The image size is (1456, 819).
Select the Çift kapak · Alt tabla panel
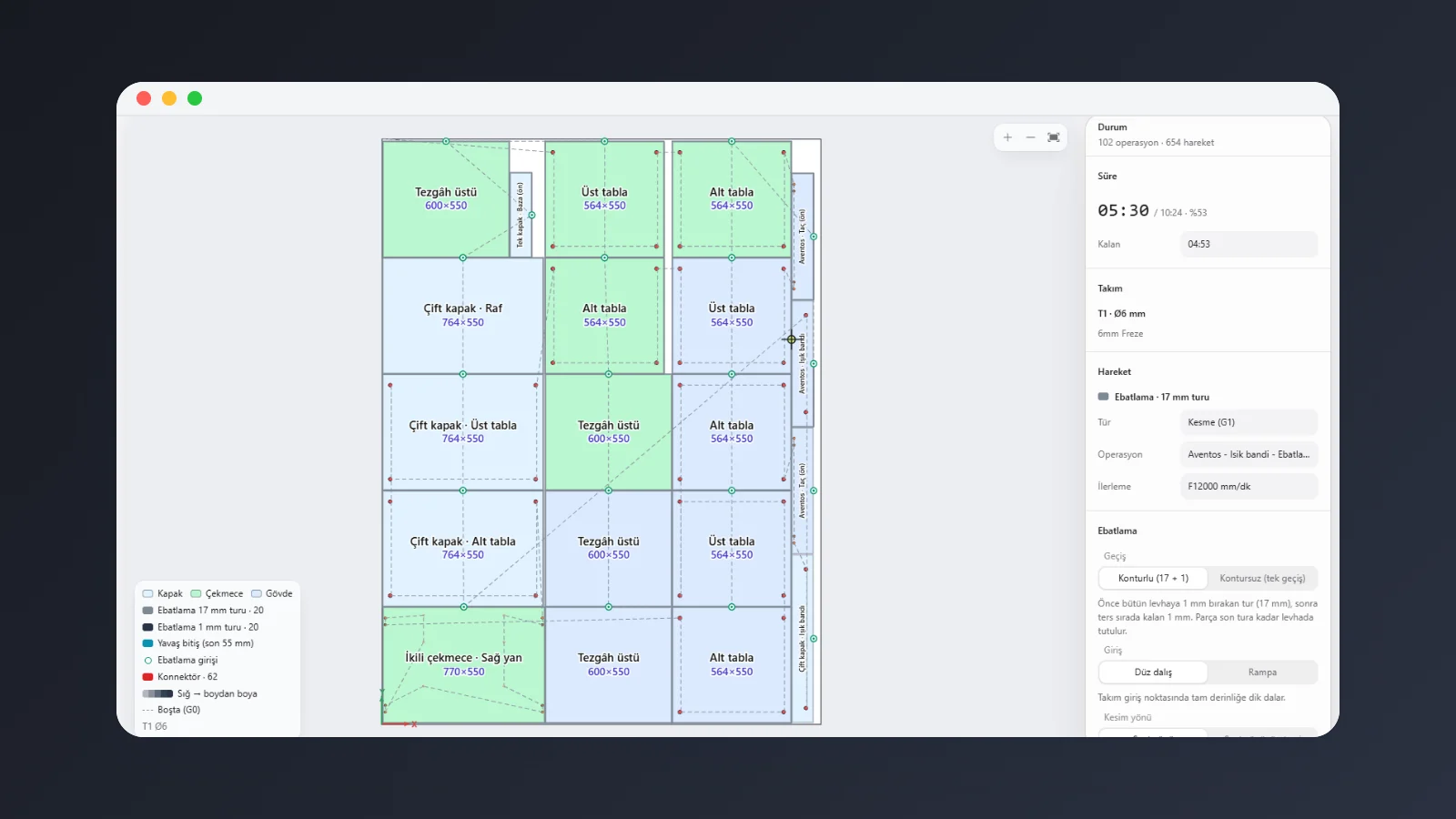click(x=462, y=548)
